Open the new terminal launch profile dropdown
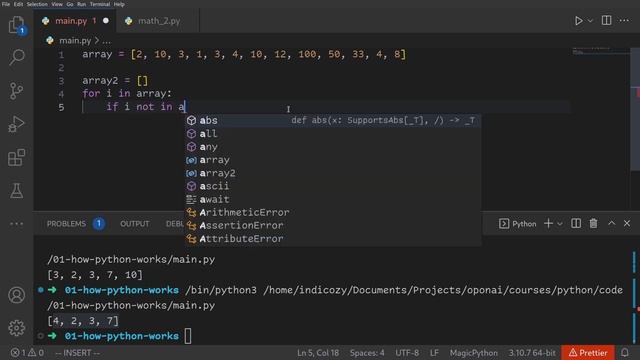This screenshot has height=360, width=640. (x=560, y=224)
